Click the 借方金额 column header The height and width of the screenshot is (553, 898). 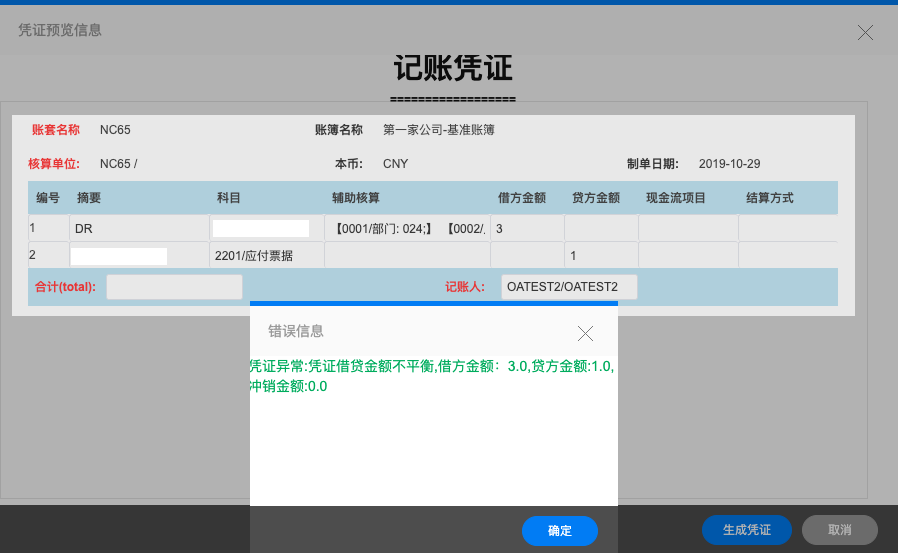[x=521, y=198]
